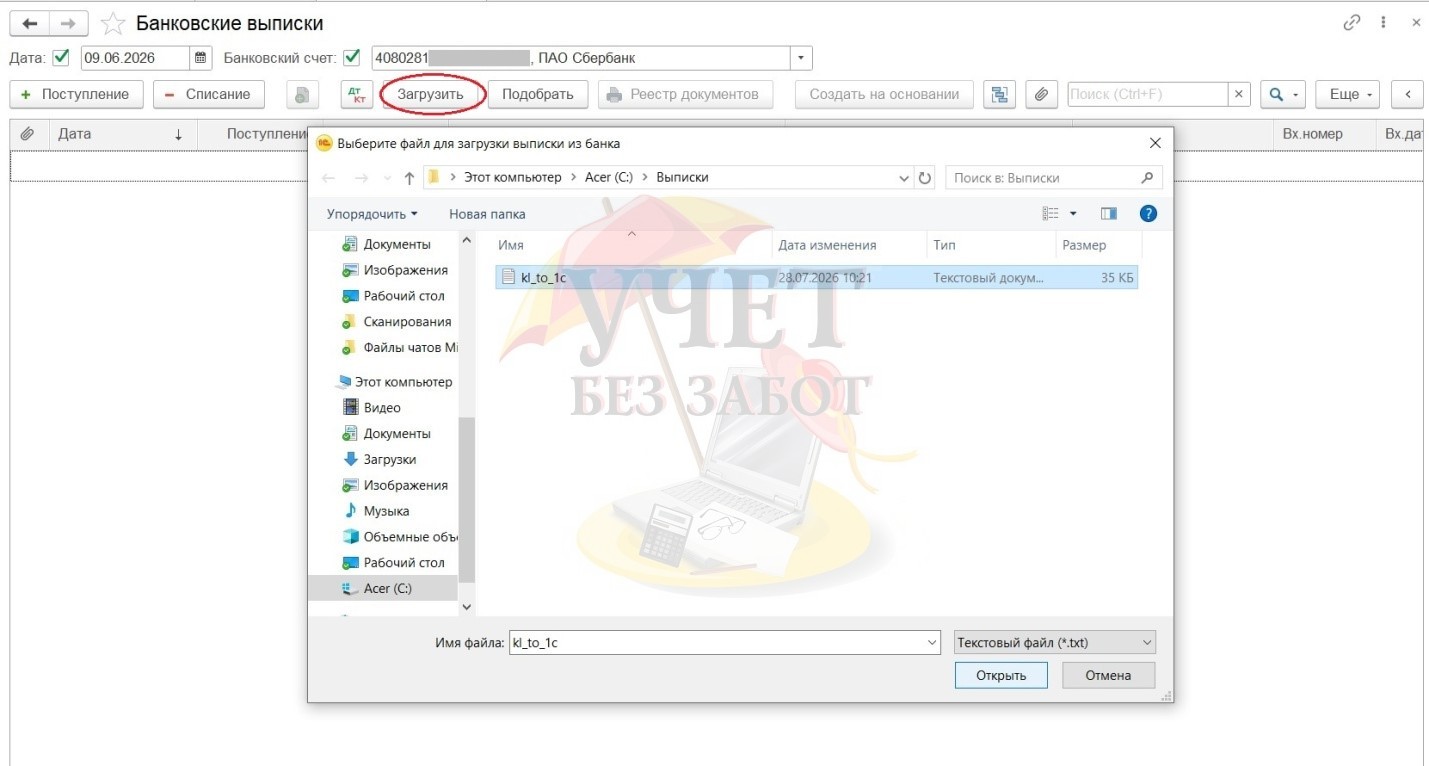This screenshot has width=1429, height=766.
Task: Click the Подобрать button
Action: point(538,94)
